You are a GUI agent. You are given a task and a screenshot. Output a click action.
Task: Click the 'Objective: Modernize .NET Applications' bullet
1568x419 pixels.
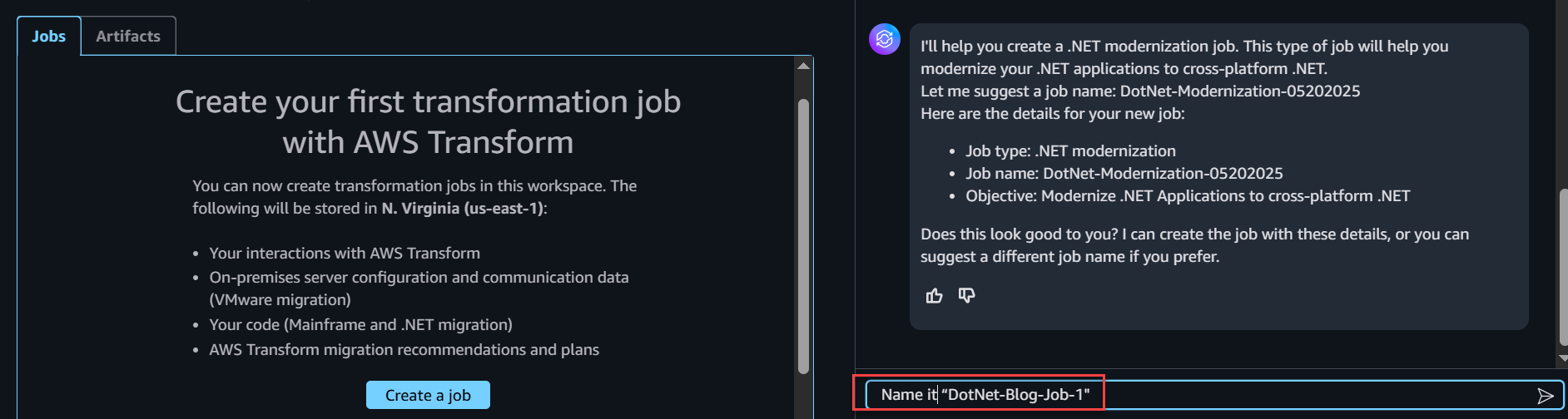tap(1188, 196)
